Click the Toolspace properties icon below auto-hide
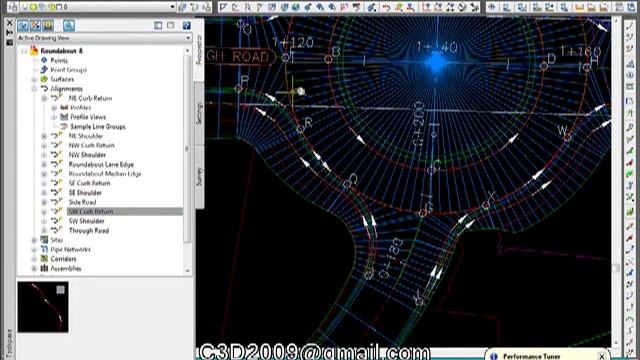Viewport: 640px width, 360px height. tap(10, 42)
